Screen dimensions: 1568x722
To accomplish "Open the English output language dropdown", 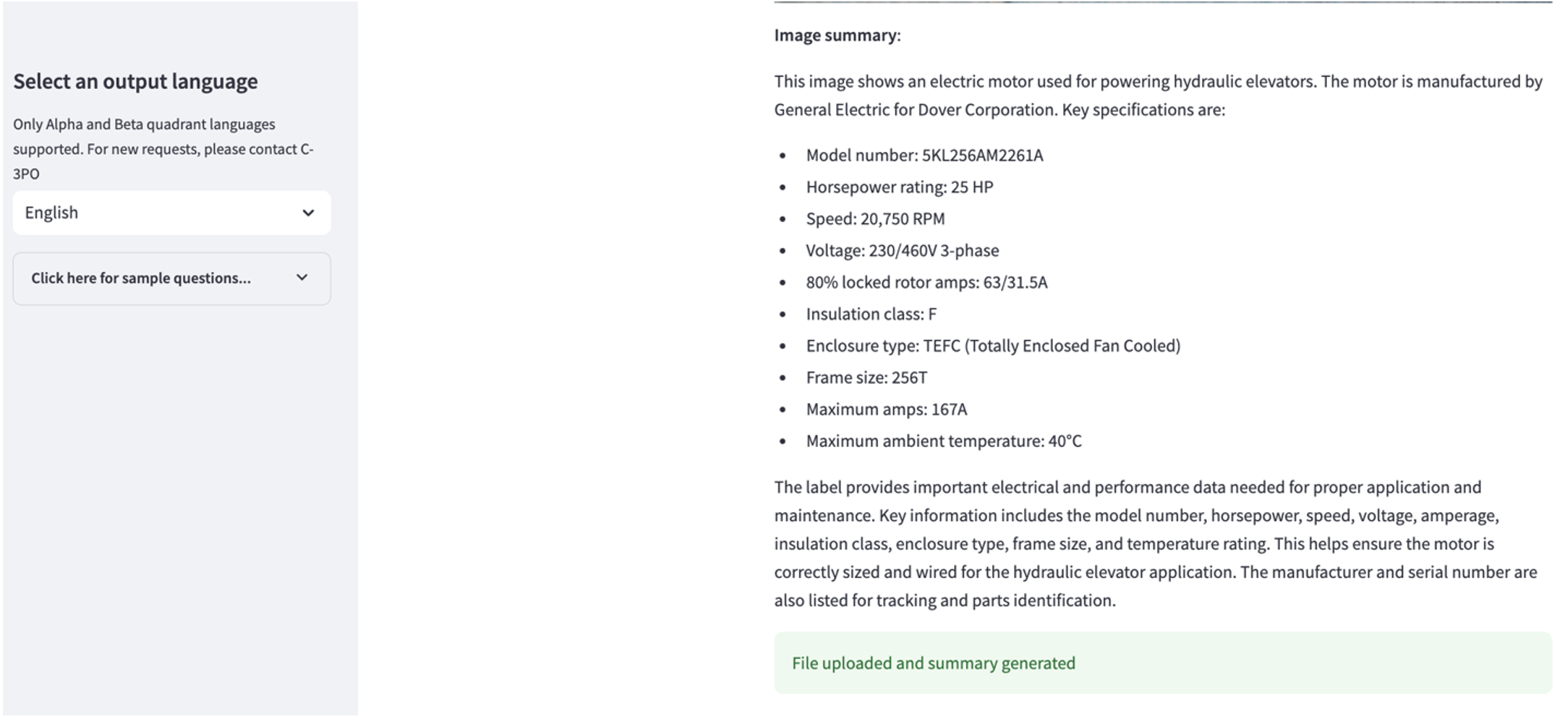I will click(x=171, y=213).
